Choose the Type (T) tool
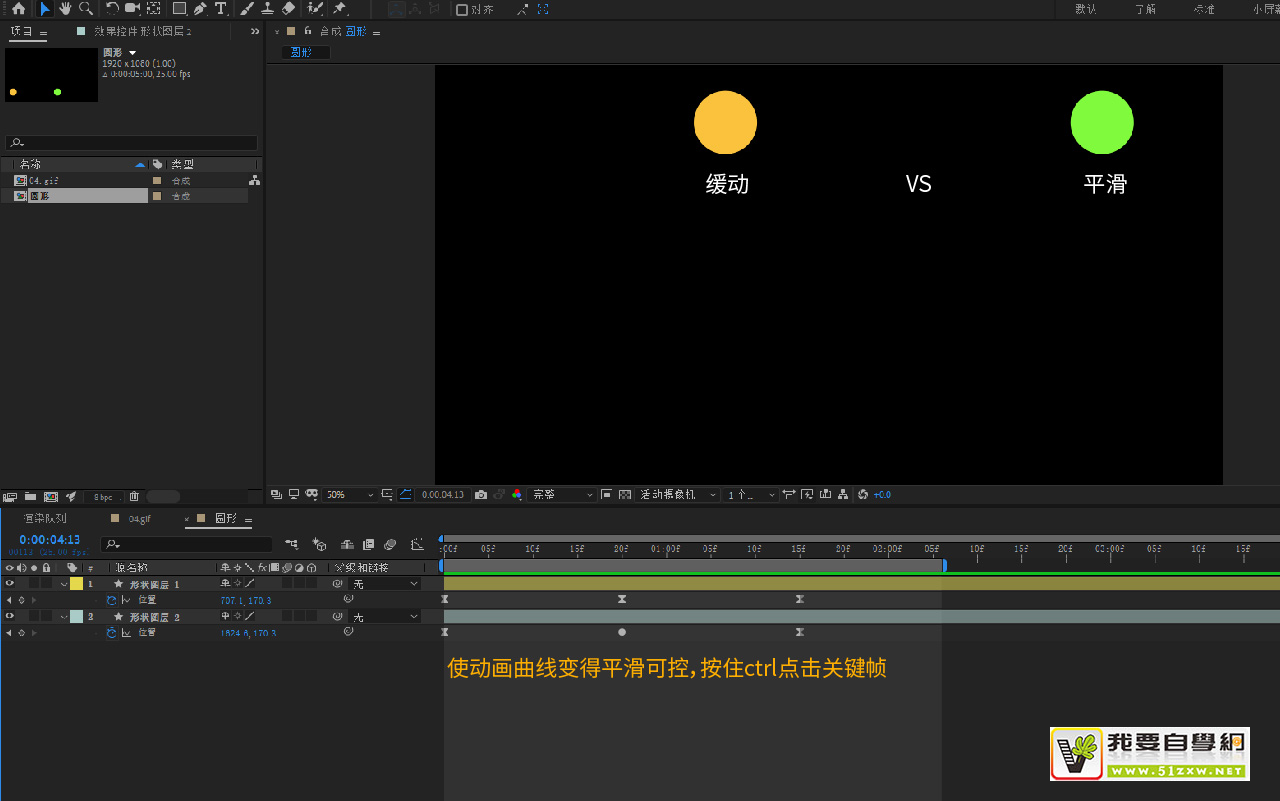Screen dimensions: 1280x801 tap(221, 9)
